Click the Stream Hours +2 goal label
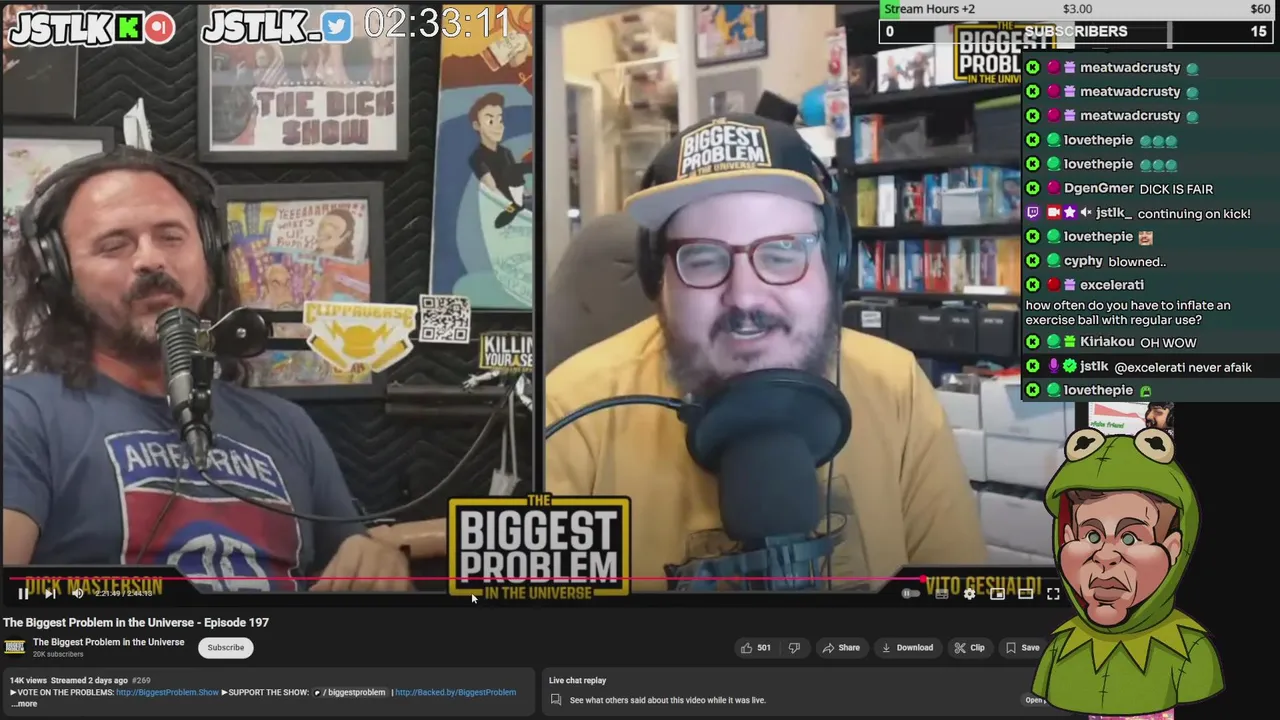The width and height of the screenshot is (1280, 720). click(929, 9)
